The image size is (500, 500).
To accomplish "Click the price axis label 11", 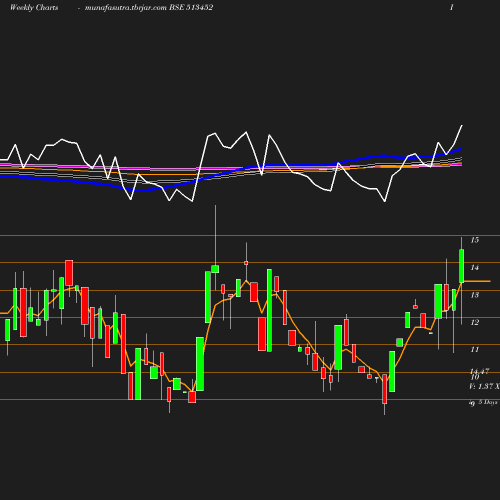I will point(475,349).
